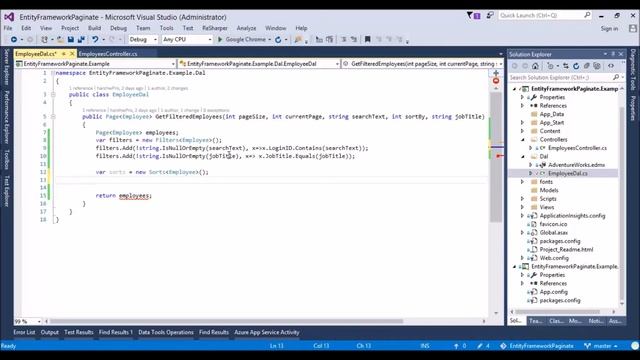Screen dimensions: 640x360
Task: Open the Build menu
Action: click(x=94, y=28)
